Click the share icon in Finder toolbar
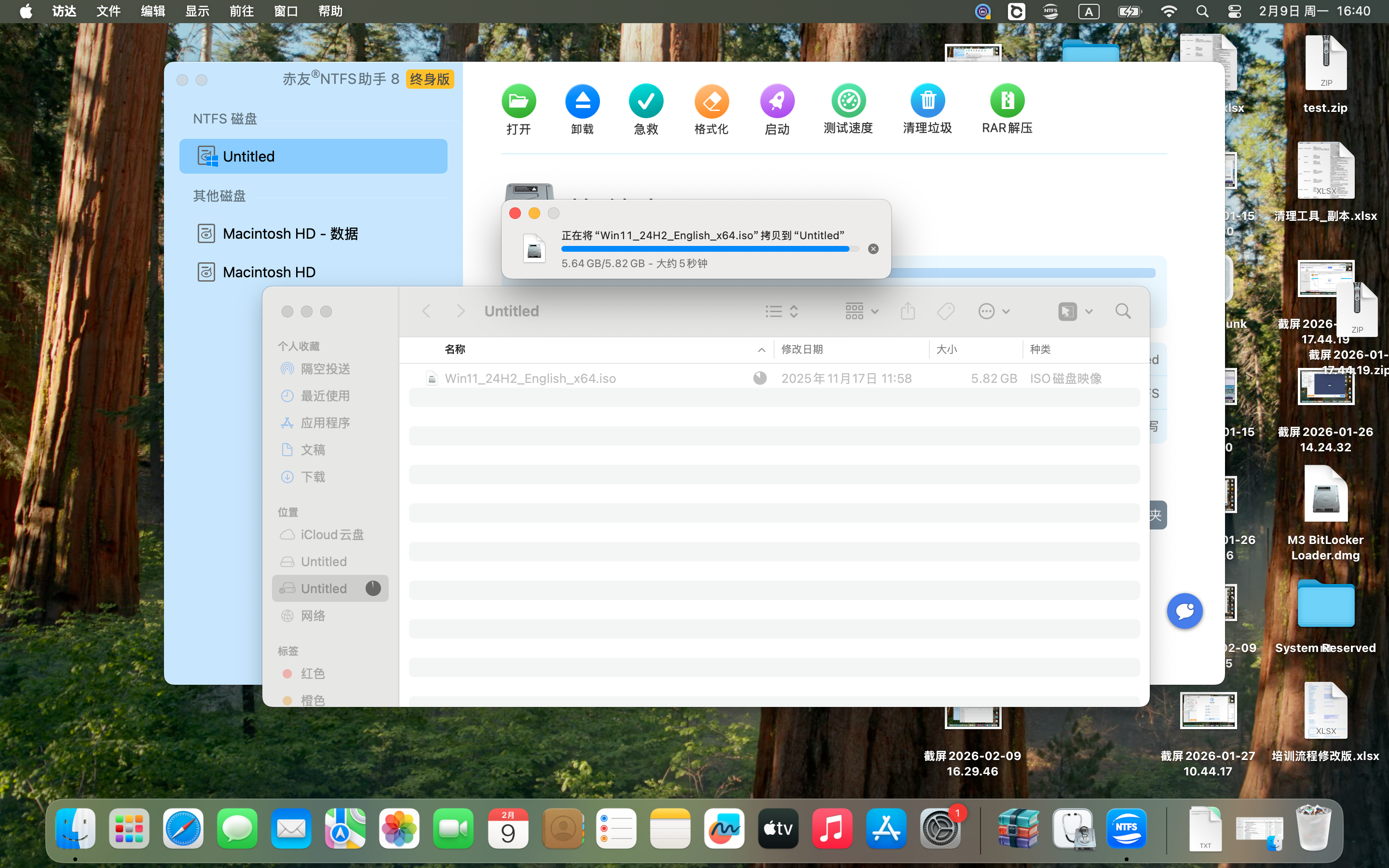The height and width of the screenshot is (868, 1389). pos(907,311)
